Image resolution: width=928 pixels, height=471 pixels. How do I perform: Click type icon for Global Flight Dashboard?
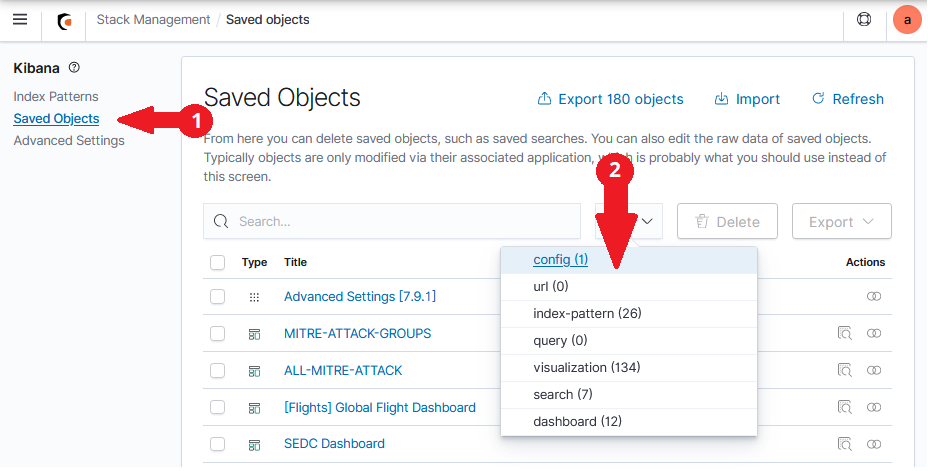(x=254, y=408)
